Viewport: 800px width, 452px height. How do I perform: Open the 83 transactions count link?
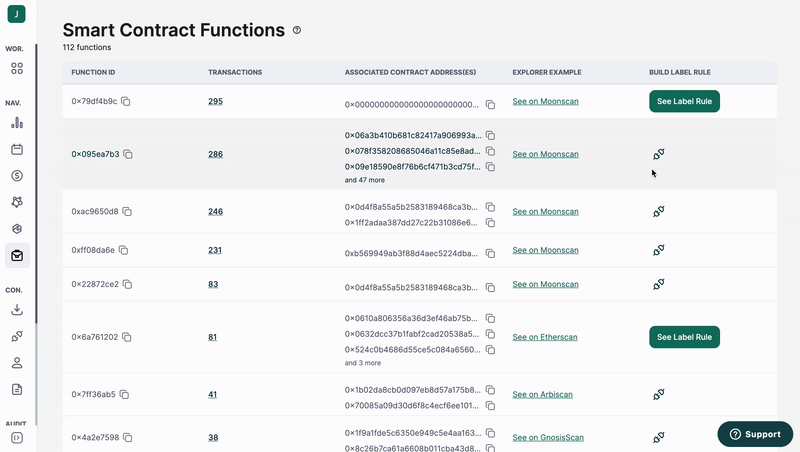213,284
